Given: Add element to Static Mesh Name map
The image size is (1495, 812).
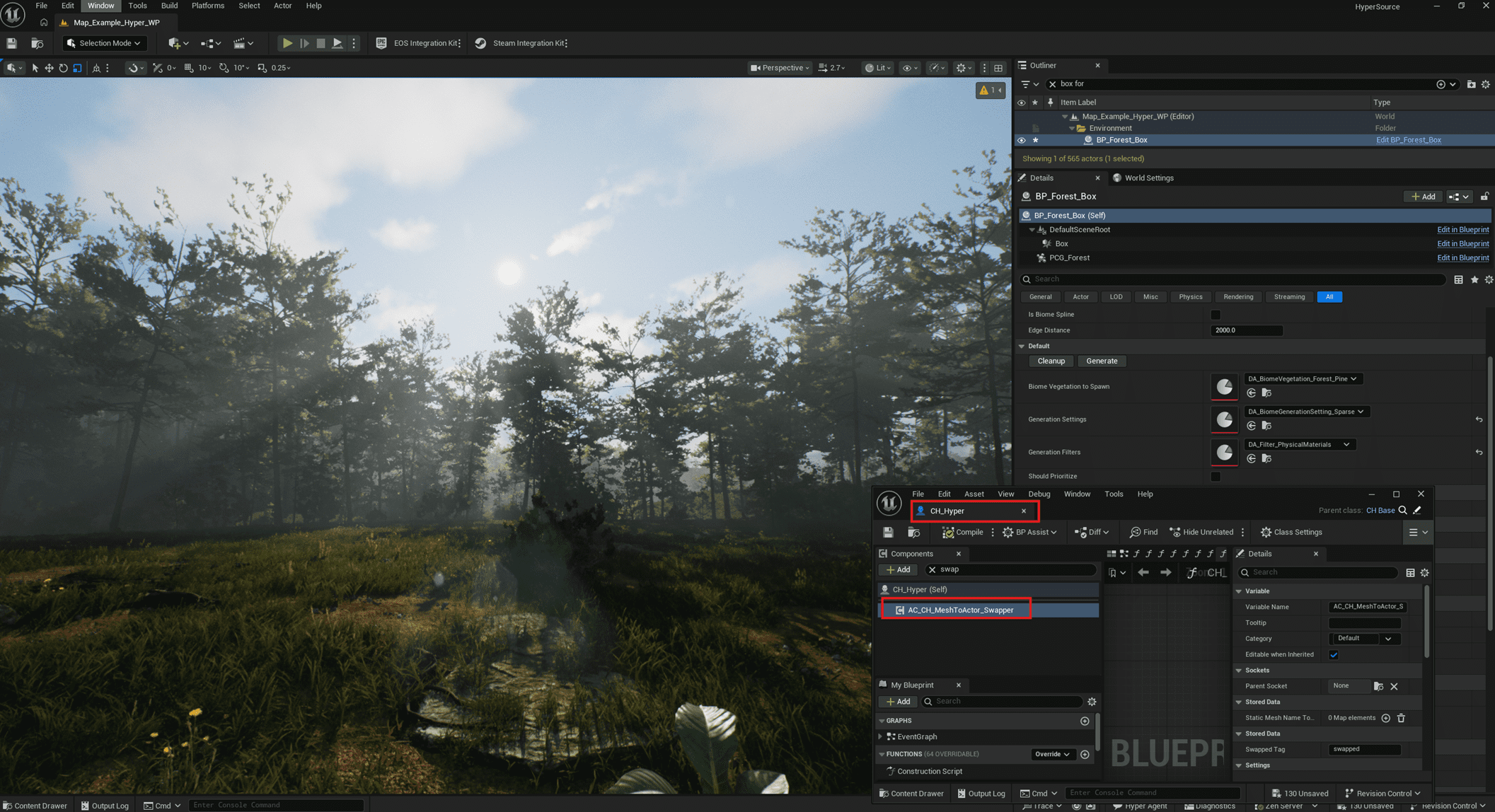Looking at the screenshot, I should click(x=1385, y=719).
